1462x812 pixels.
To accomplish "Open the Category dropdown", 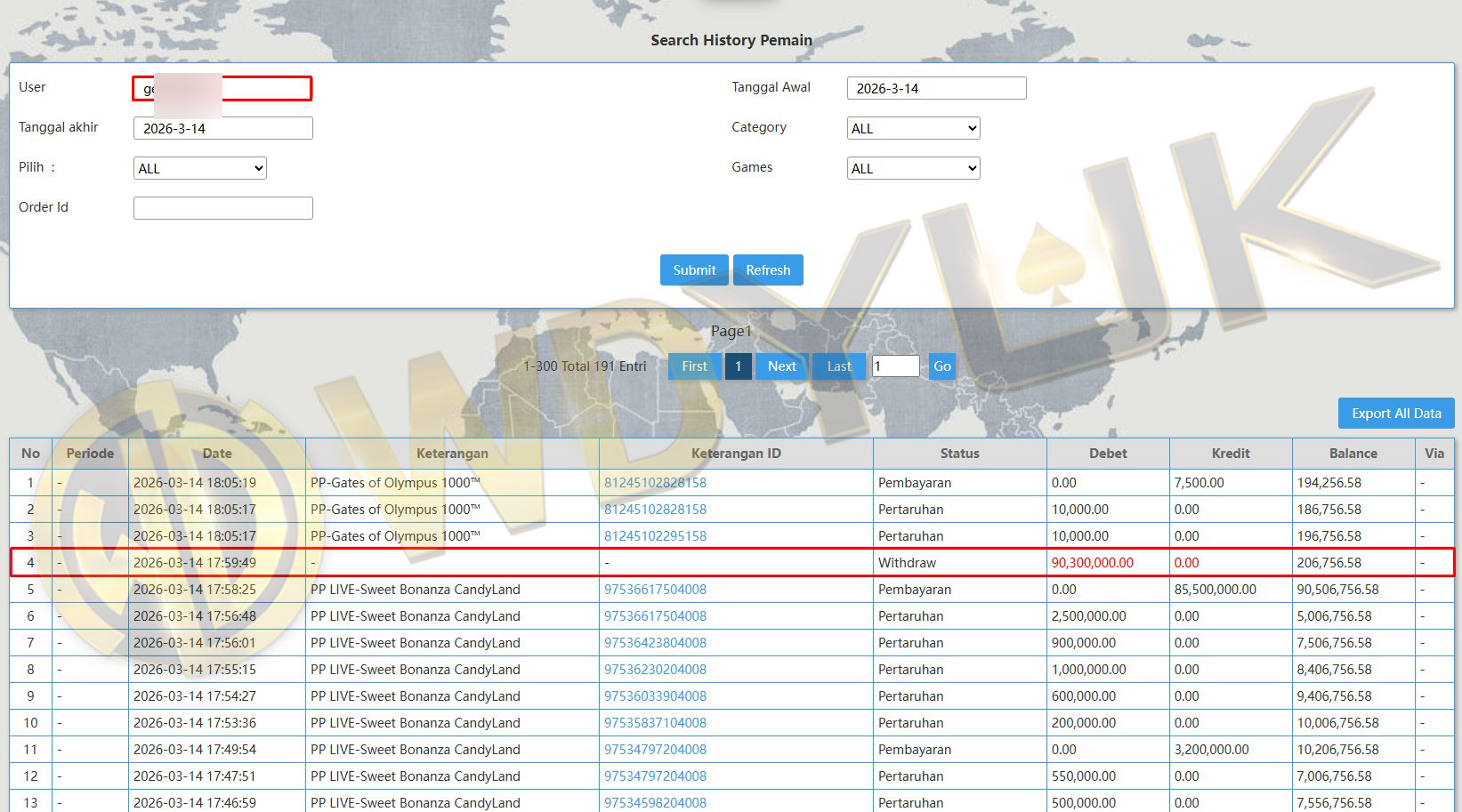I will click(x=913, y=128).
